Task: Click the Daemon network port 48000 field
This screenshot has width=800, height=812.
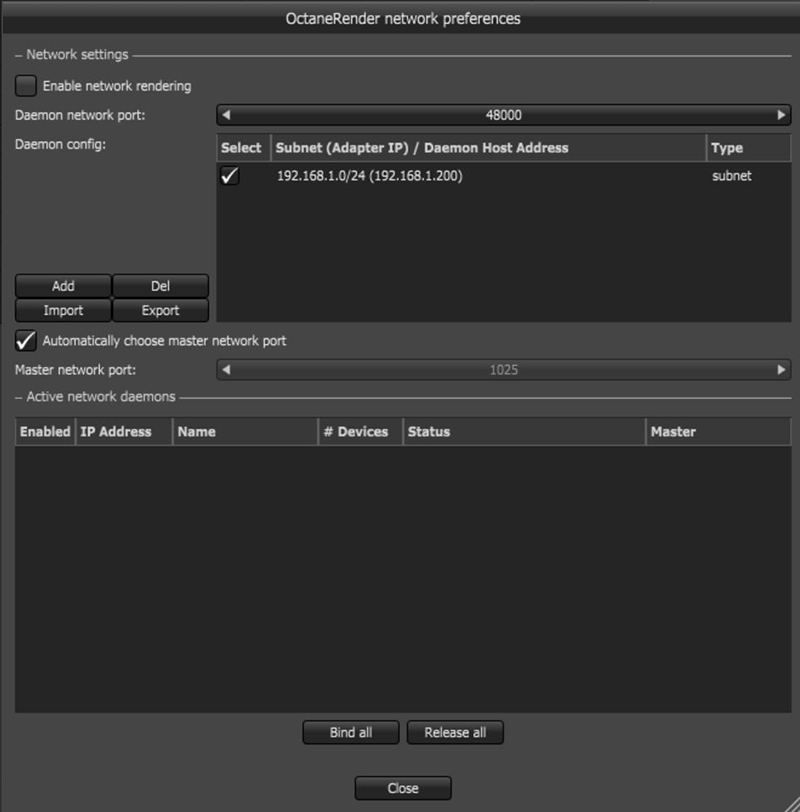Action: [503, 115]
